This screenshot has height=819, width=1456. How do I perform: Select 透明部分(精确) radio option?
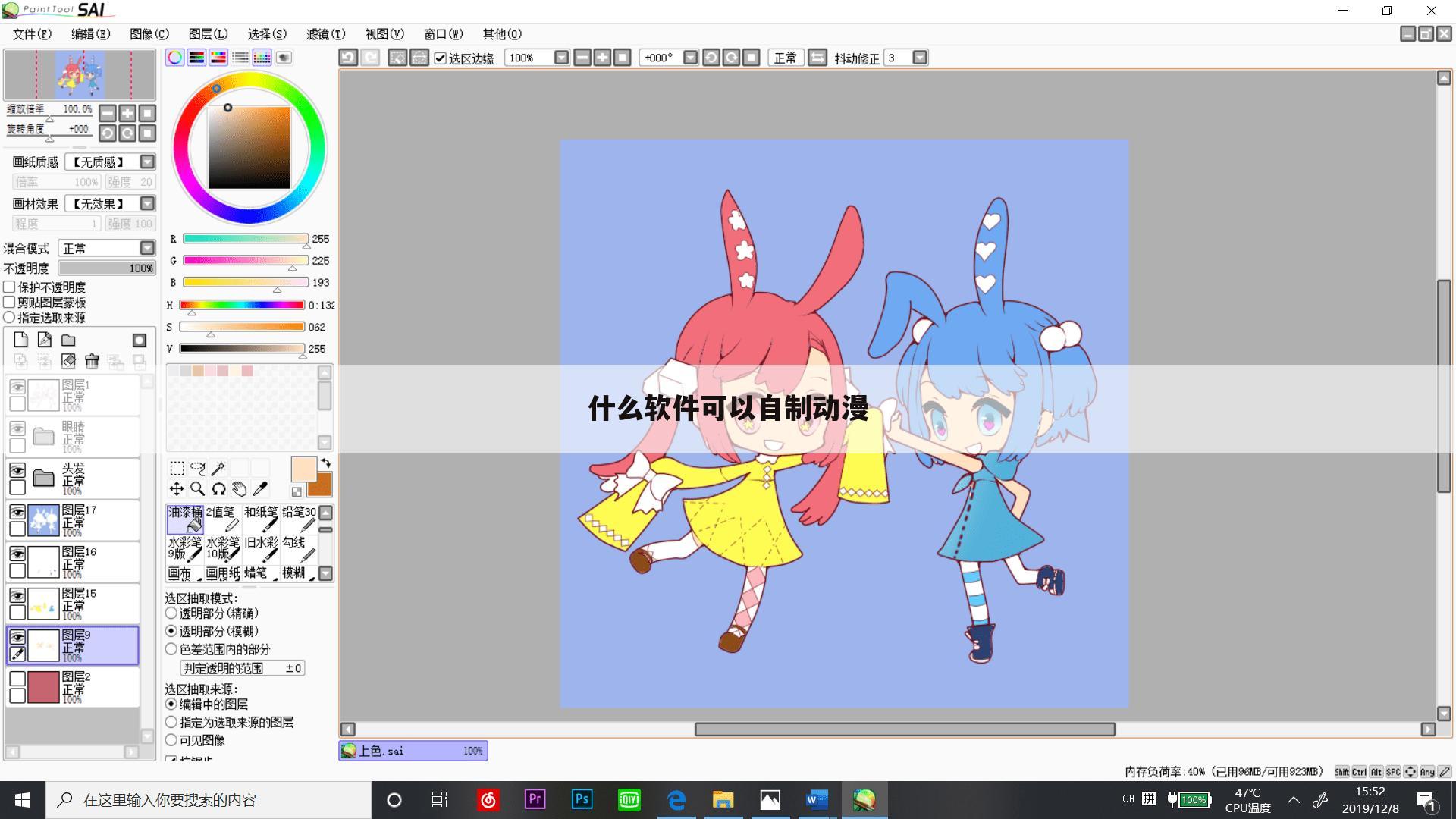click(x=171, y=613)
